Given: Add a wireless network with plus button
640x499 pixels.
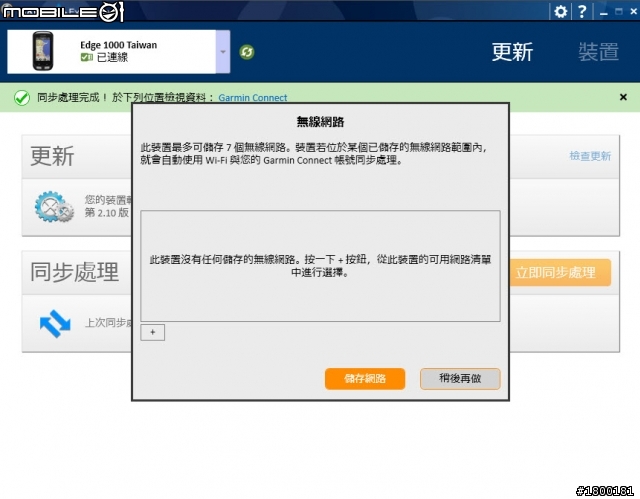Looking at the screenshot, I should point(153,332).
